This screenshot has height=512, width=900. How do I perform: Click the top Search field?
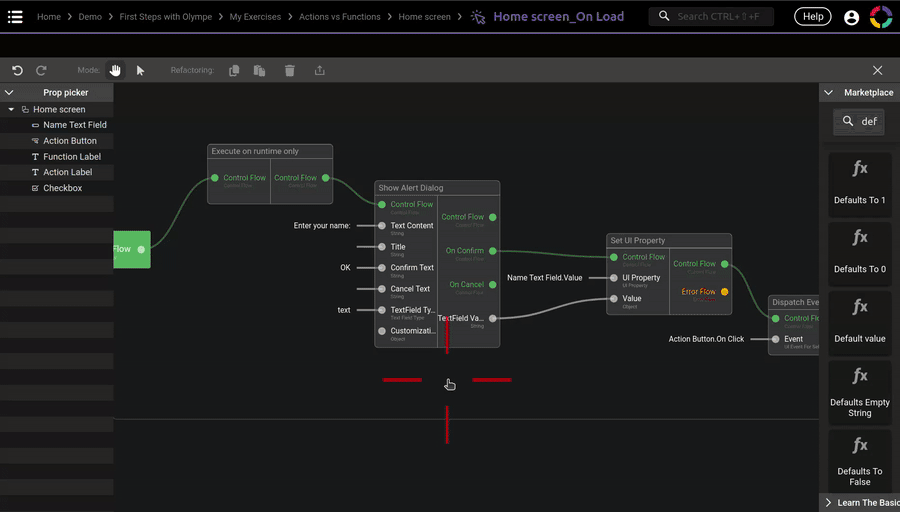(720, 17)
